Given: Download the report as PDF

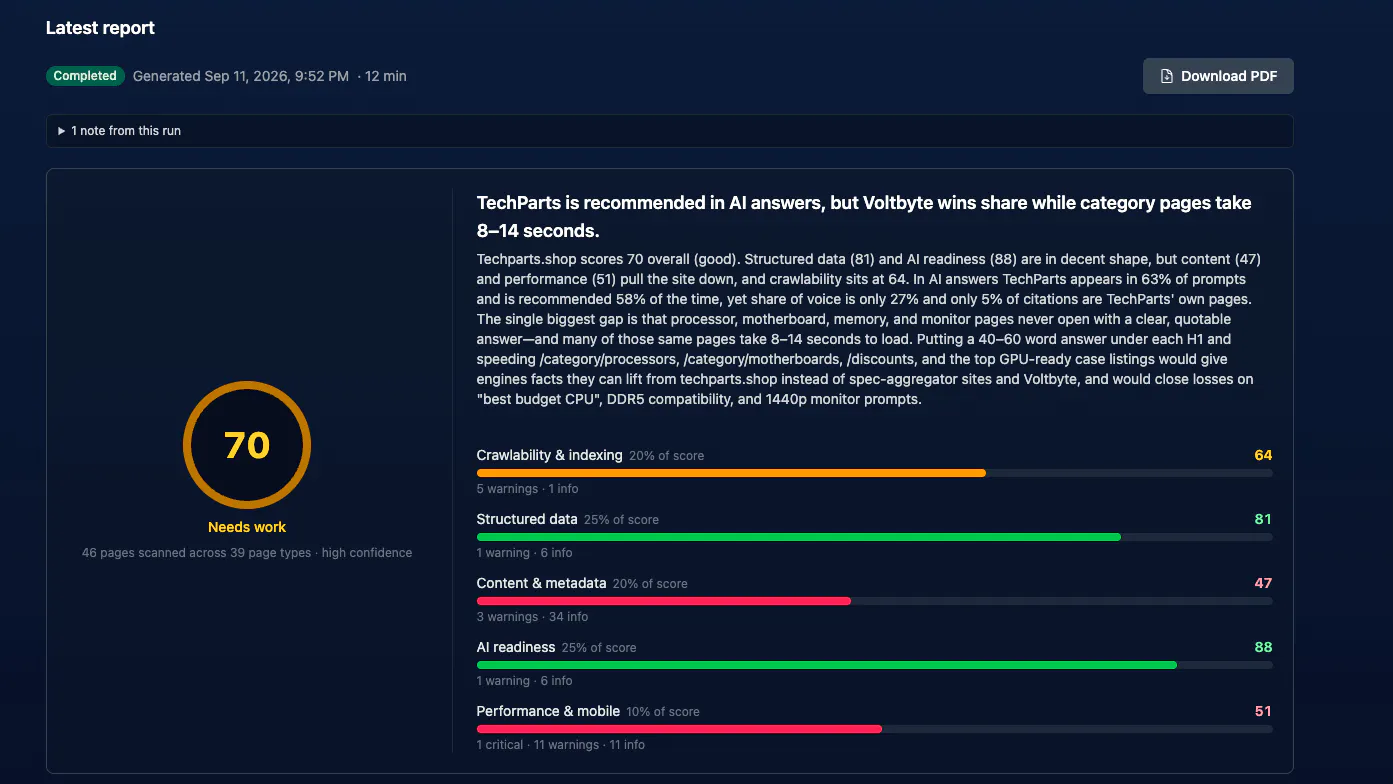Looking at the screenshot, I should (1218, 76).
